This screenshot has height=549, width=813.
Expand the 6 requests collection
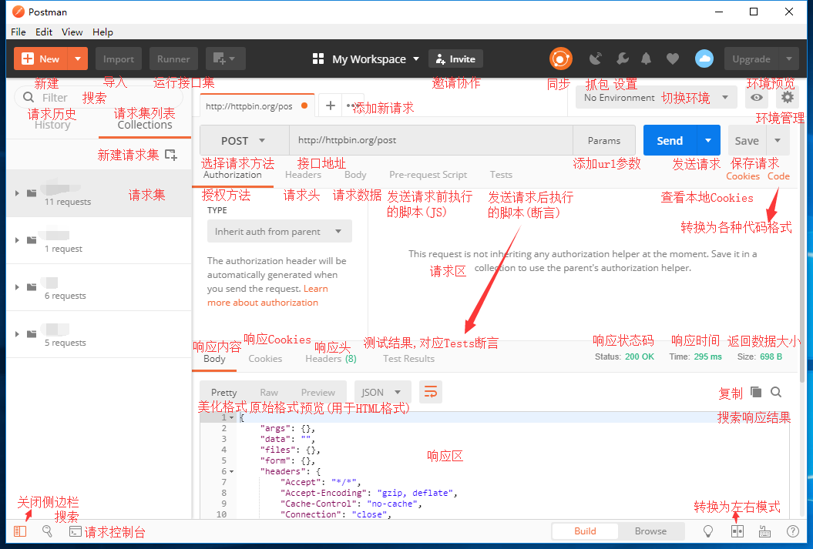click(x=17, y=287)
